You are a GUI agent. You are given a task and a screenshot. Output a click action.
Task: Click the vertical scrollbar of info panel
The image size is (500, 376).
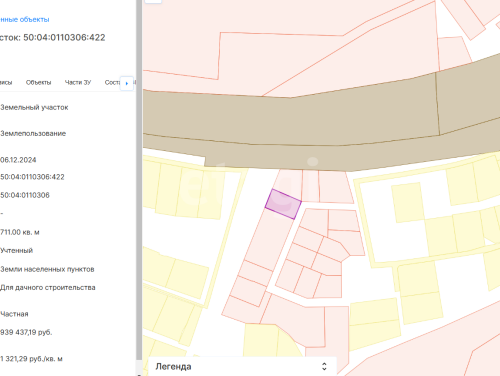click(139, 180)
